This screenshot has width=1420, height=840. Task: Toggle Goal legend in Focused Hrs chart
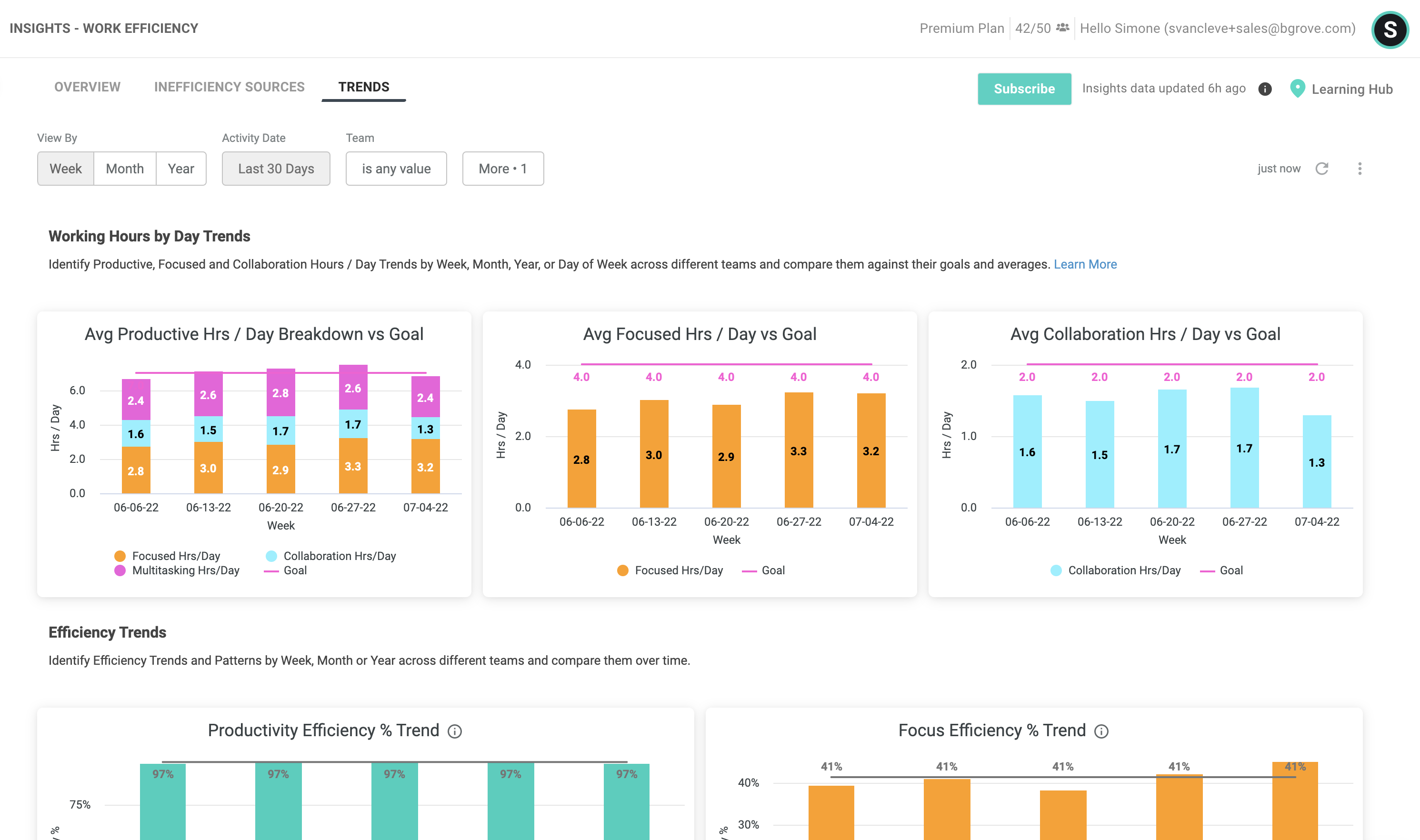coord(763,570)
